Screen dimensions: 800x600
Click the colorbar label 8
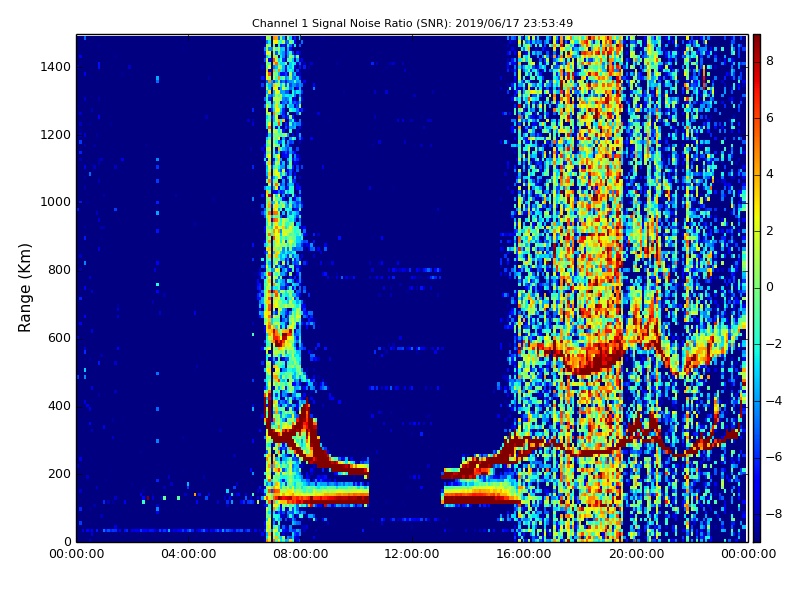pos(770,61)
